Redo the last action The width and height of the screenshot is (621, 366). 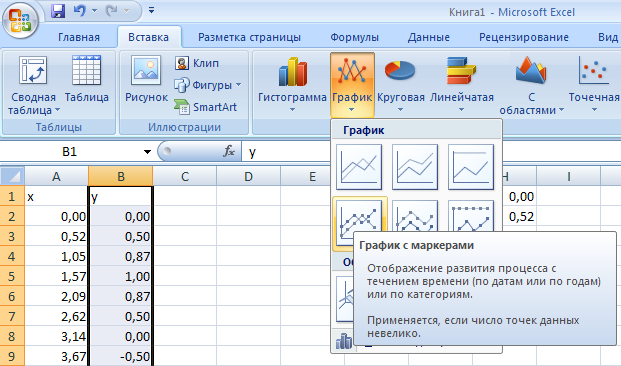pyautogui.click(x=112, y=11)
